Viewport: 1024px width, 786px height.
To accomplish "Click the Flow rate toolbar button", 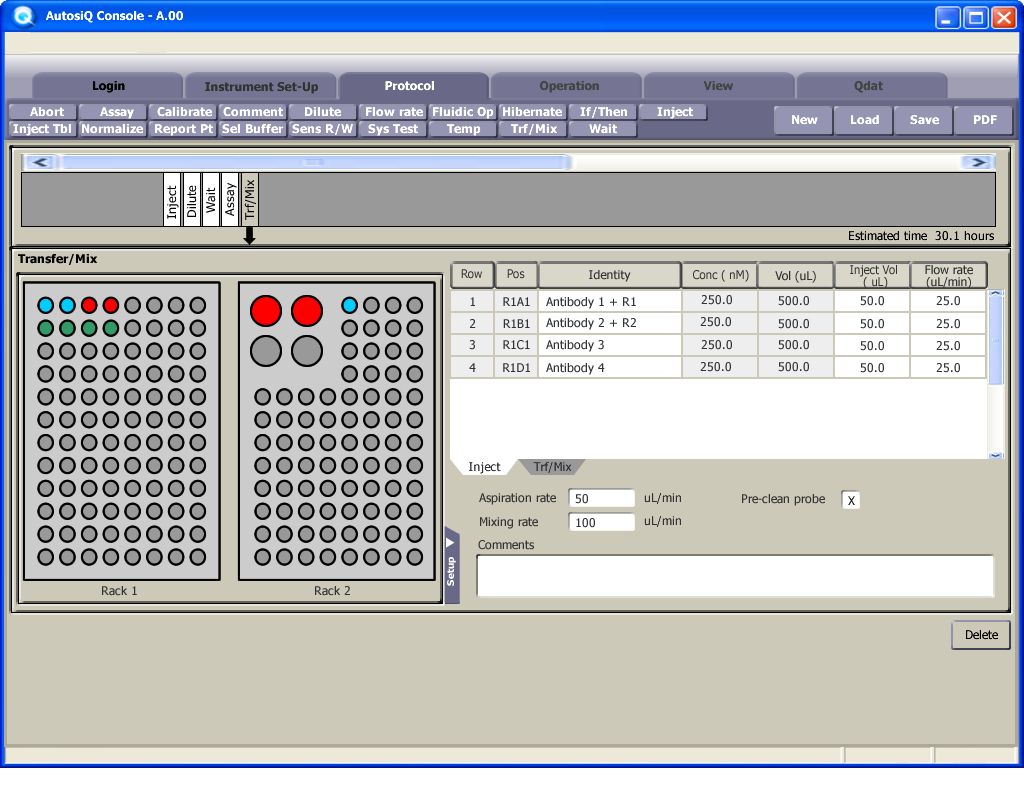I will [x=394, y=112].
